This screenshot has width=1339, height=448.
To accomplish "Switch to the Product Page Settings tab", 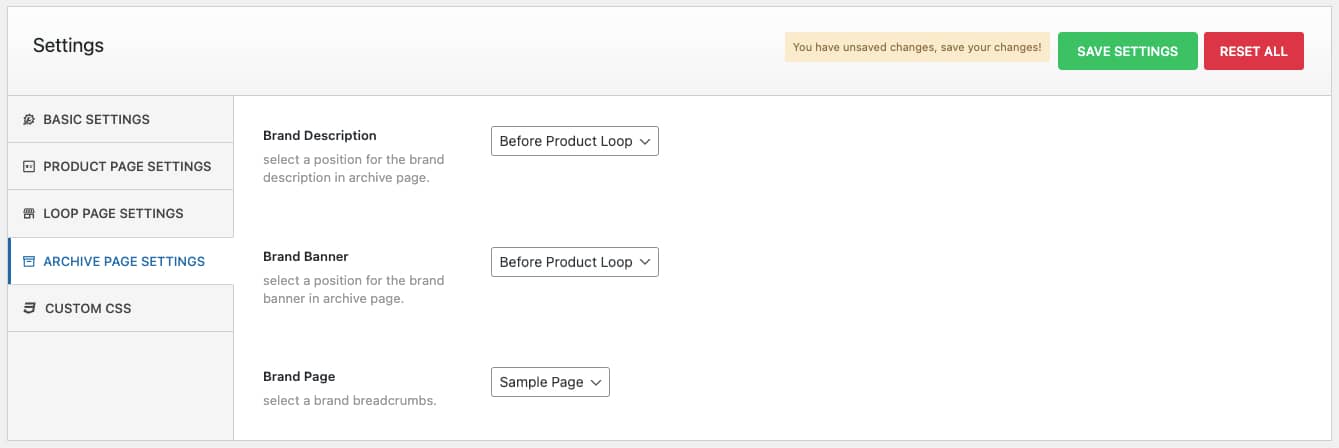I will [120, 166].
